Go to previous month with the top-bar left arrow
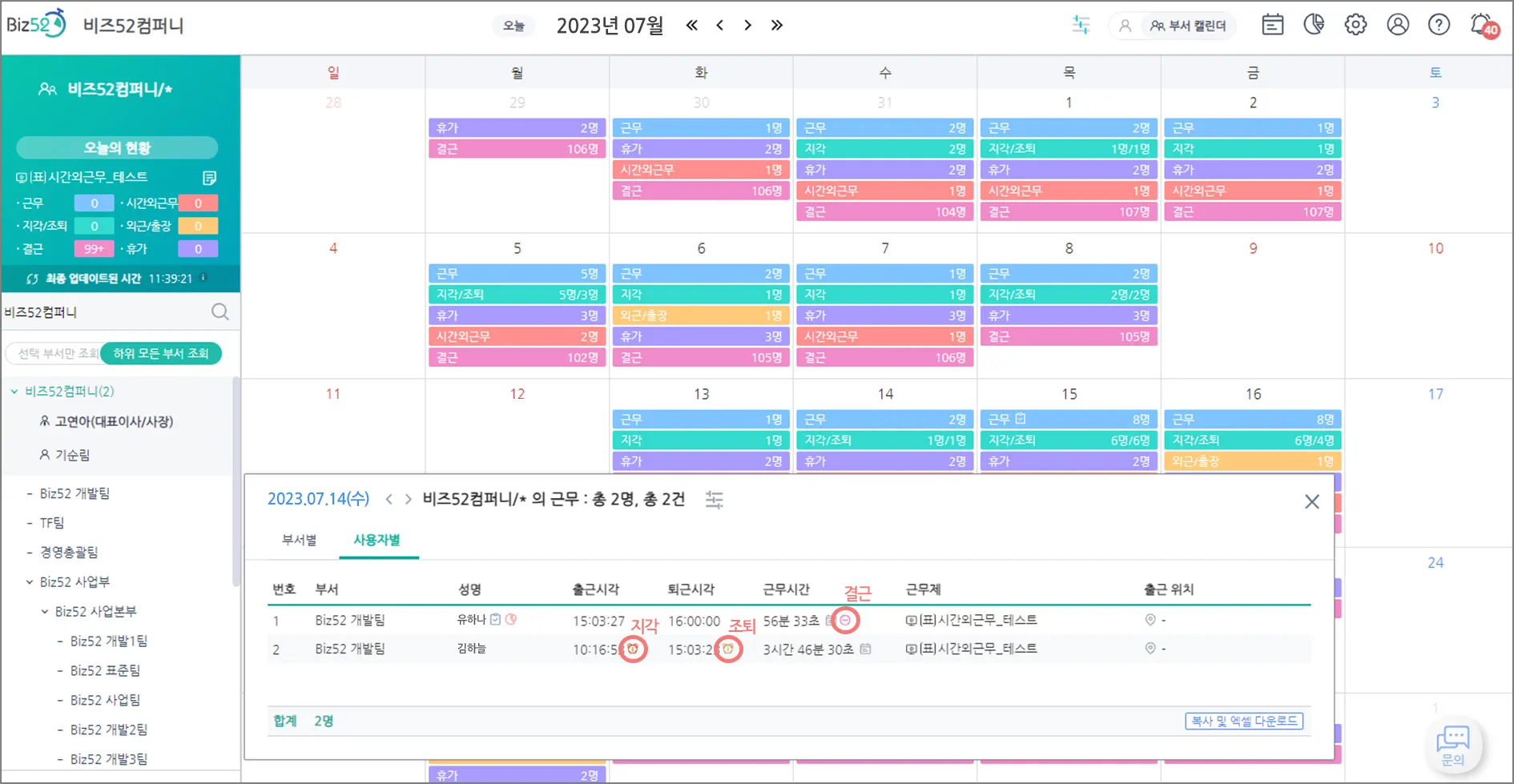 point(720,25)
